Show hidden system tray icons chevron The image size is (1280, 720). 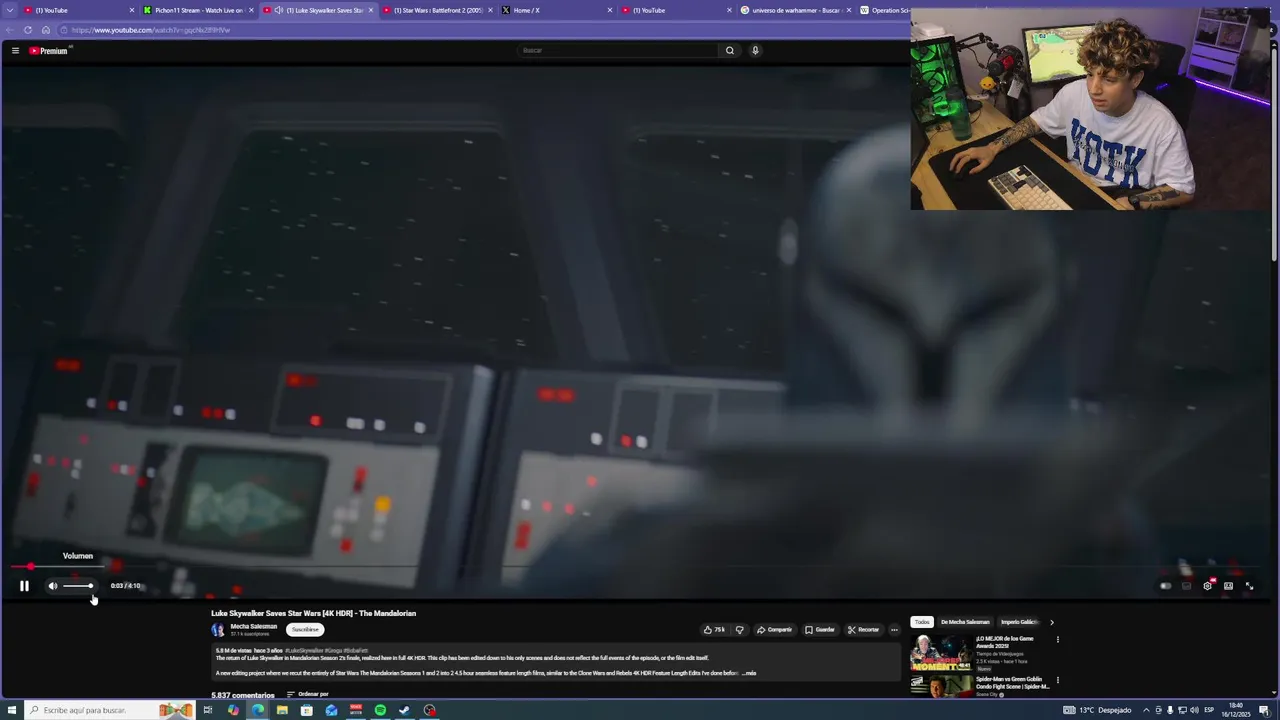point(1146,710)
